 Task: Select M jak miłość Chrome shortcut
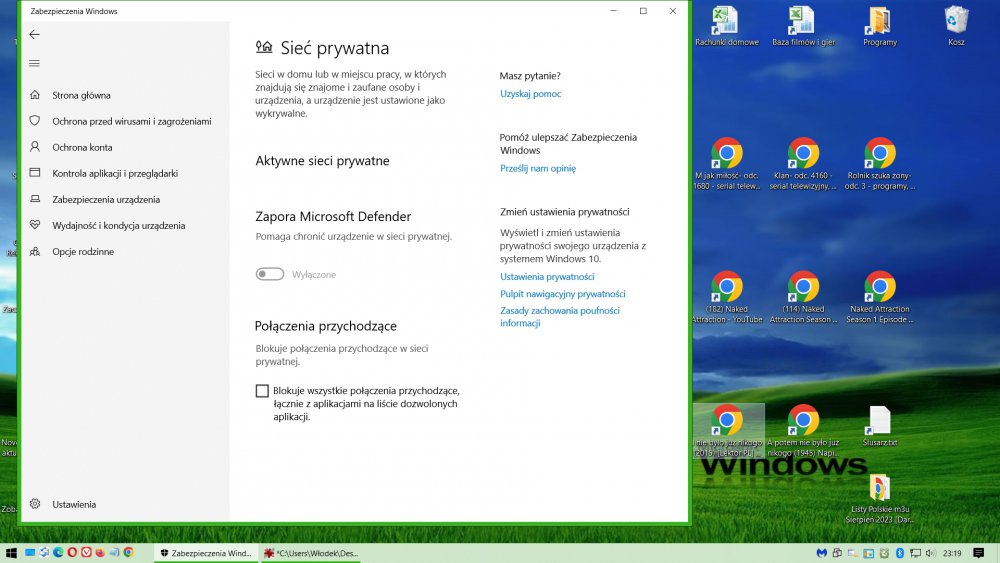coord(726,163)
